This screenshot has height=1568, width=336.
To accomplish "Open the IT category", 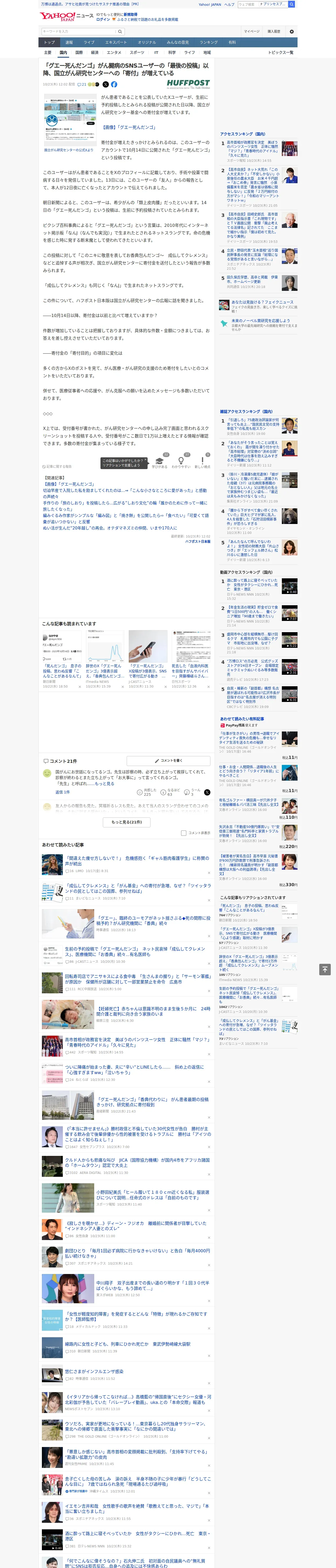I will [x=156, y=52].
